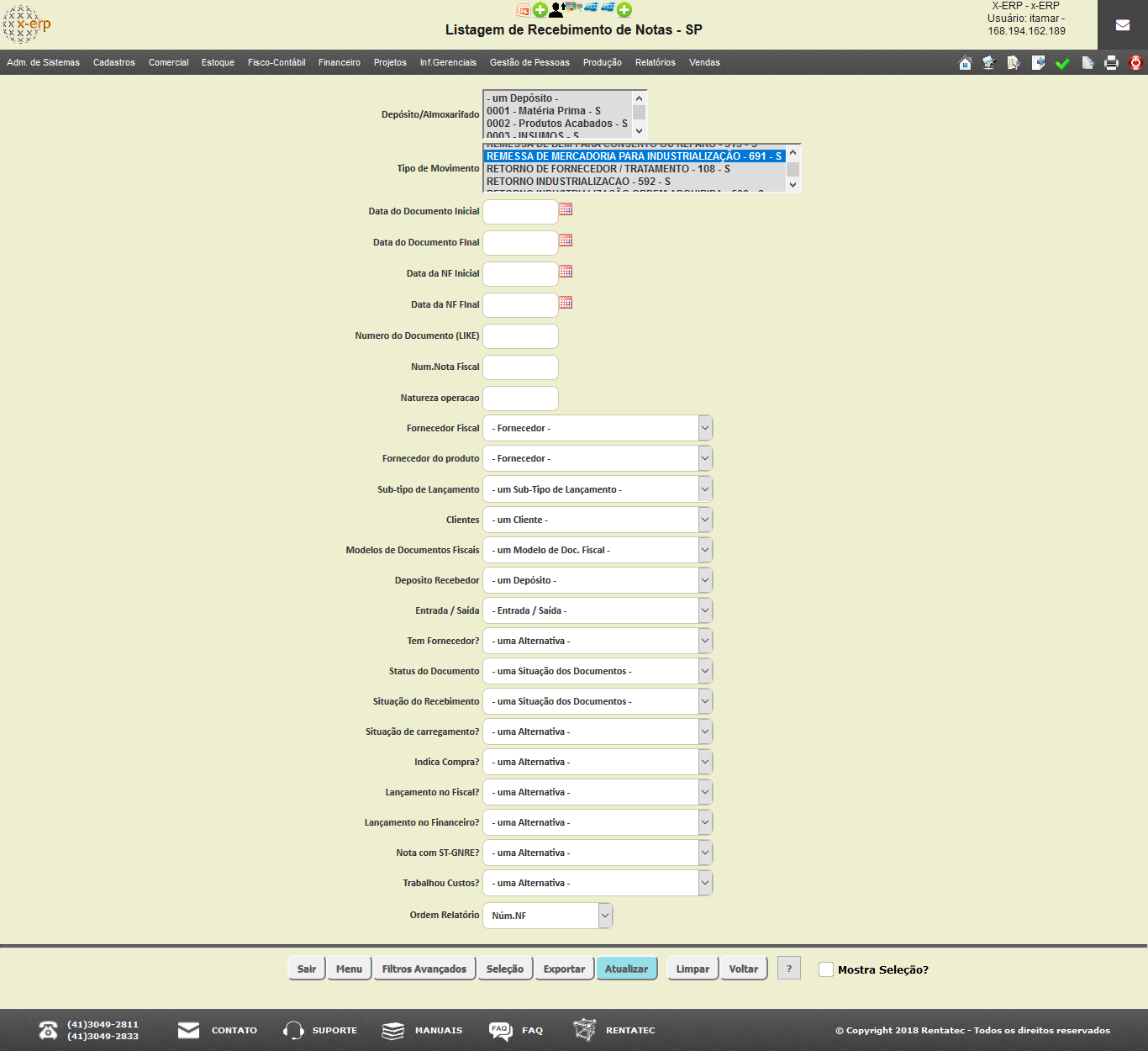
Task: Click the printer icon
Action: pyautogui.click(x=1111, y=63)
